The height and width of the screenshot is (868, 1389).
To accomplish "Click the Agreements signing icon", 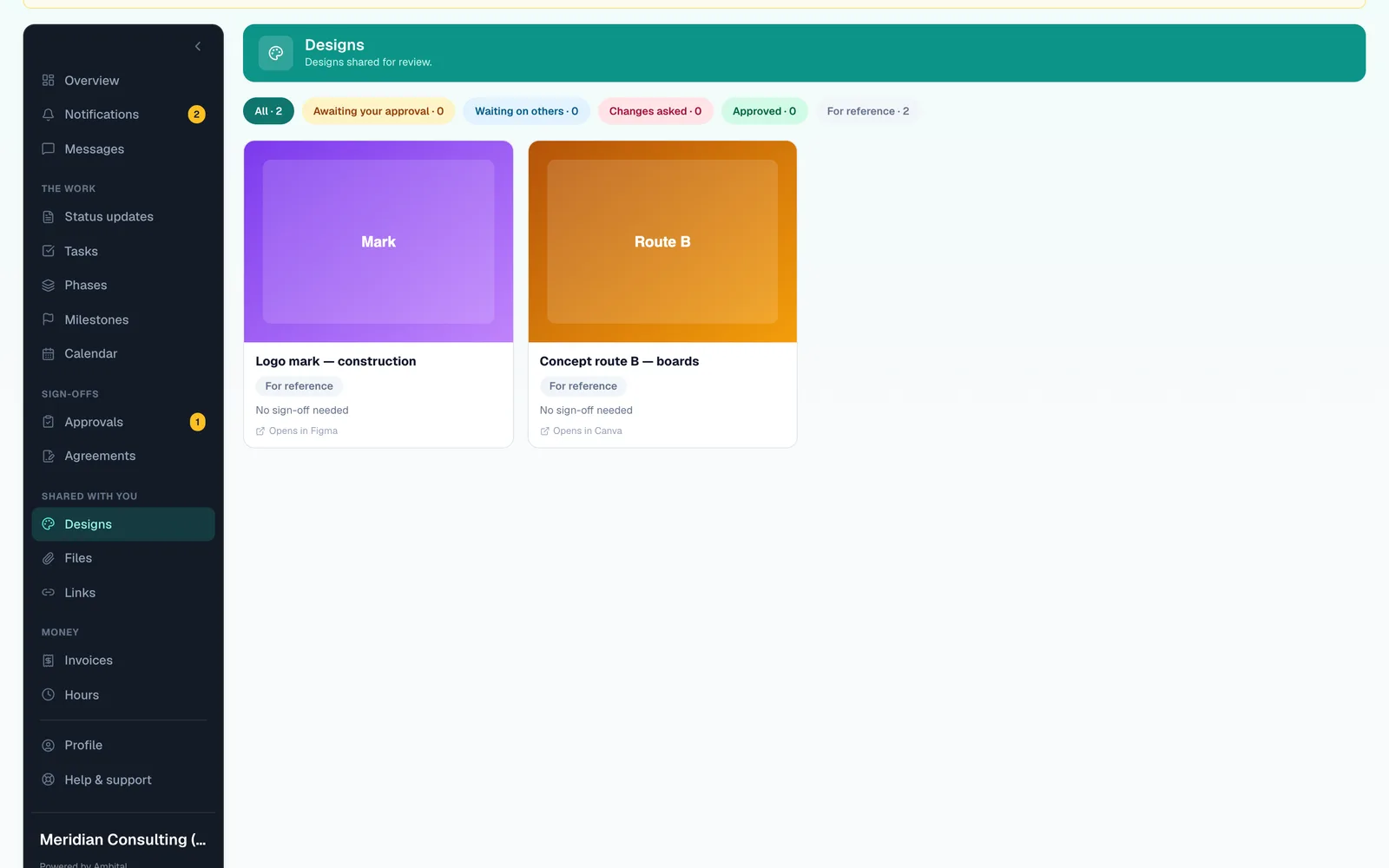I will point(49,457).
